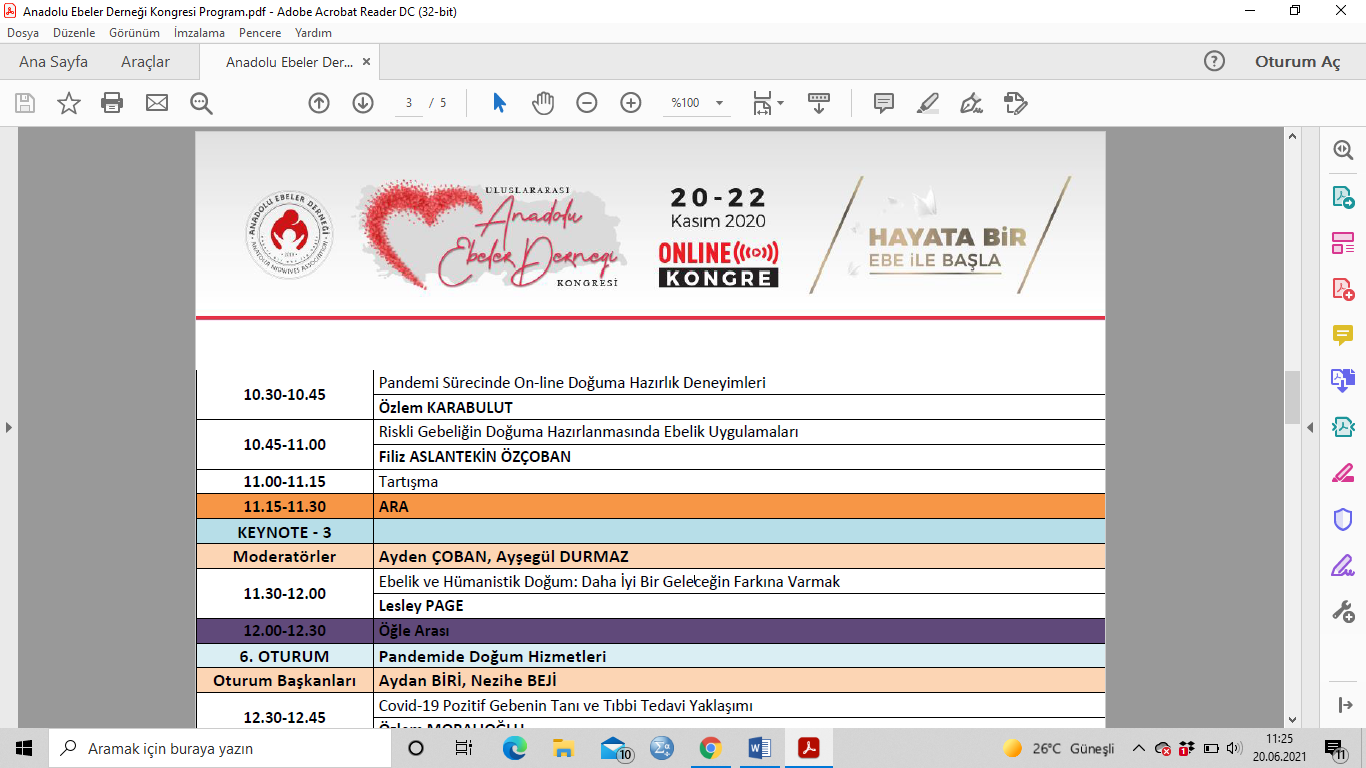Zoom in with plus button
This screenshot has width=1366, height=768.
(630, 103)
